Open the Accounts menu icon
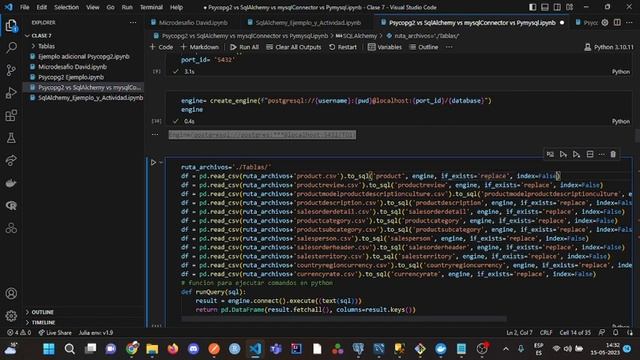The height and width of the screenshot is (360, 640). [x=11, y=293]
